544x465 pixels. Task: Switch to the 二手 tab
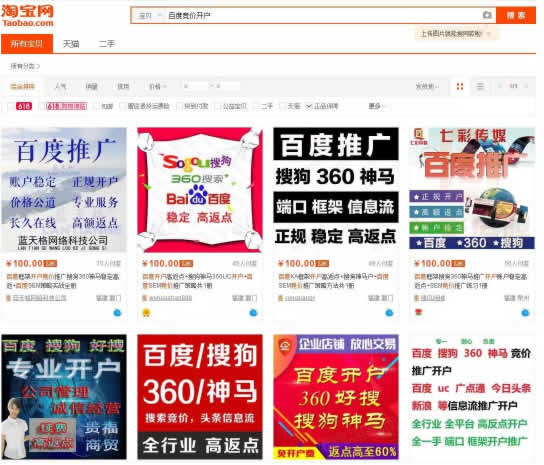(107, 44)
